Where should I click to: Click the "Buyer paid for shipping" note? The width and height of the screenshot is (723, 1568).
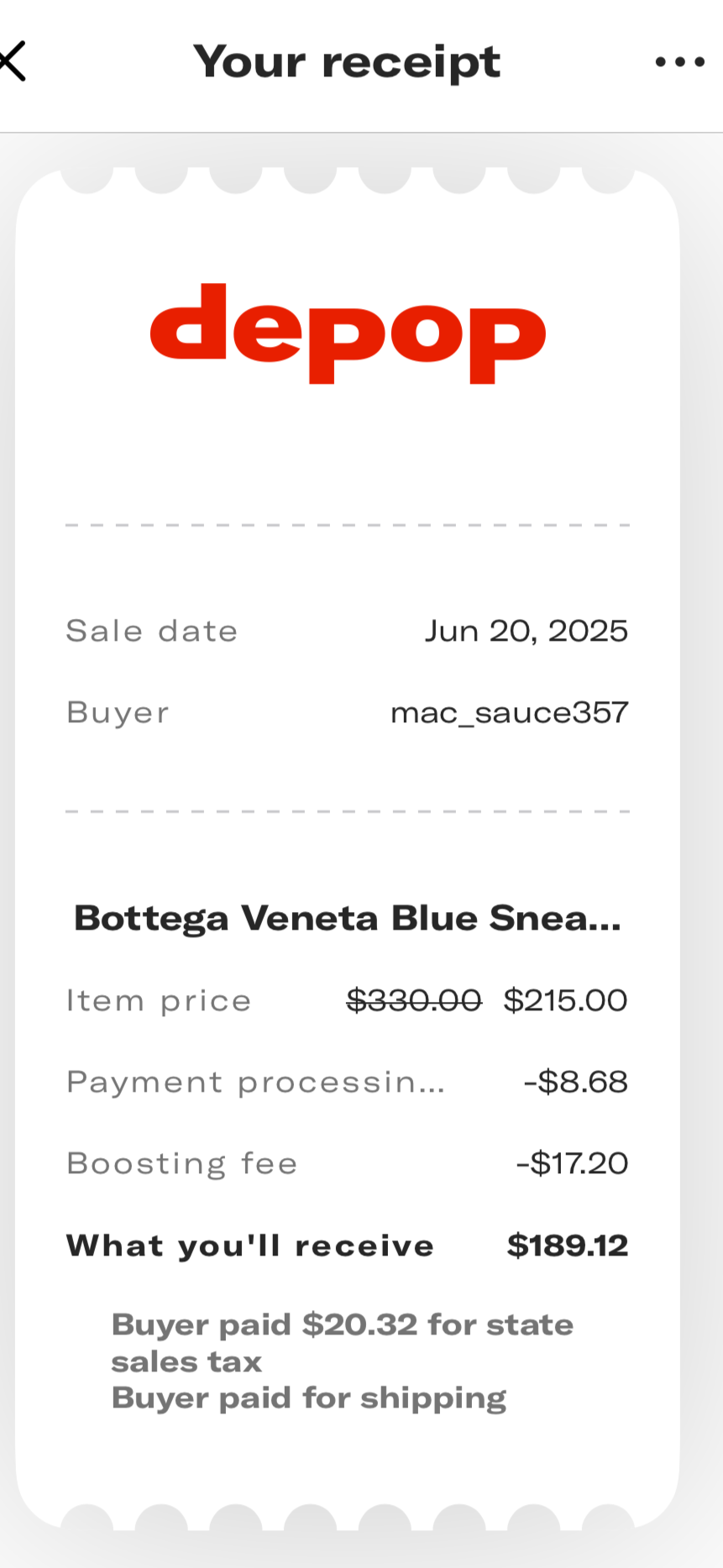click(309, 1398)
